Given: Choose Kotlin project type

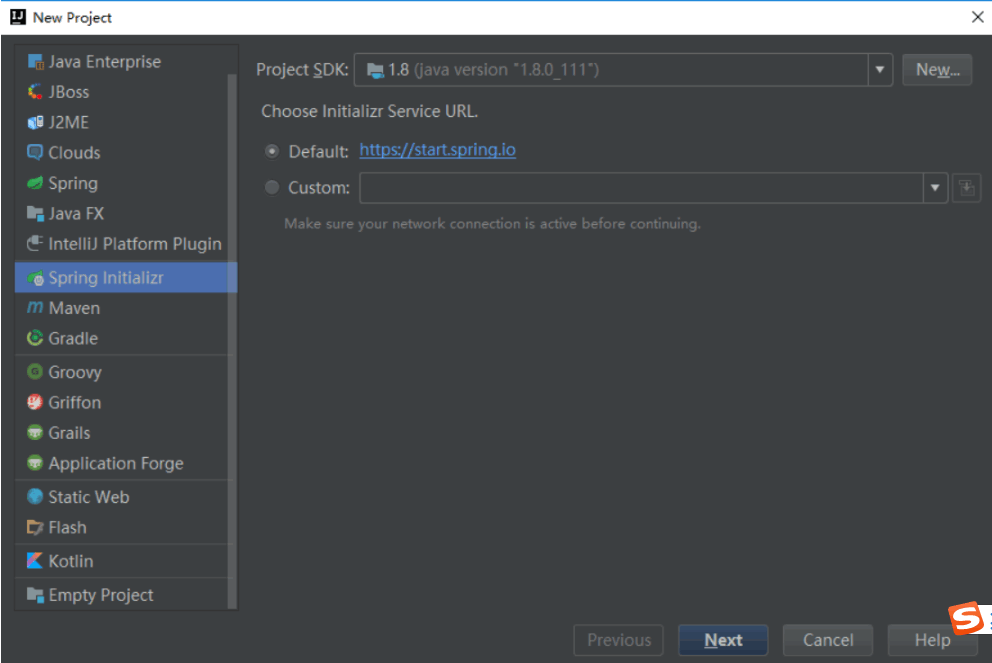Looking at the screenshot, I should 126,561.
